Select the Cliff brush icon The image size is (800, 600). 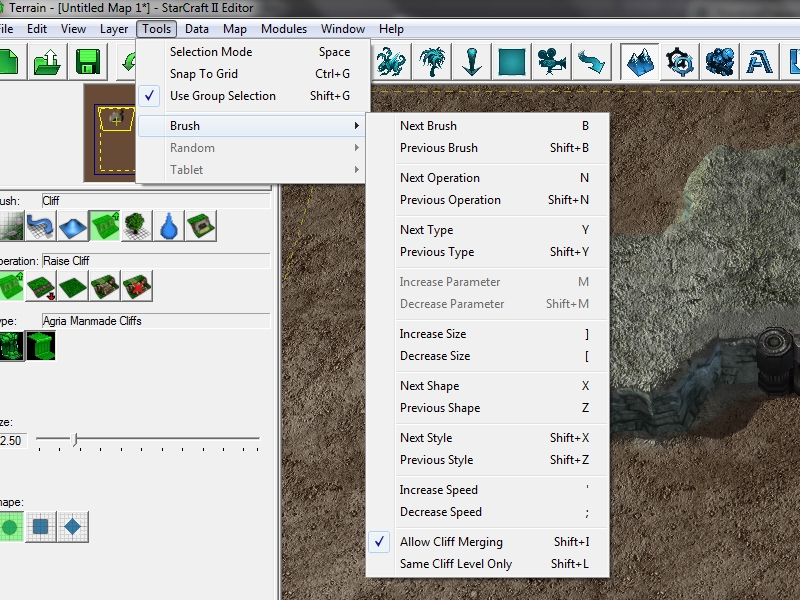[x=105, y=226]
